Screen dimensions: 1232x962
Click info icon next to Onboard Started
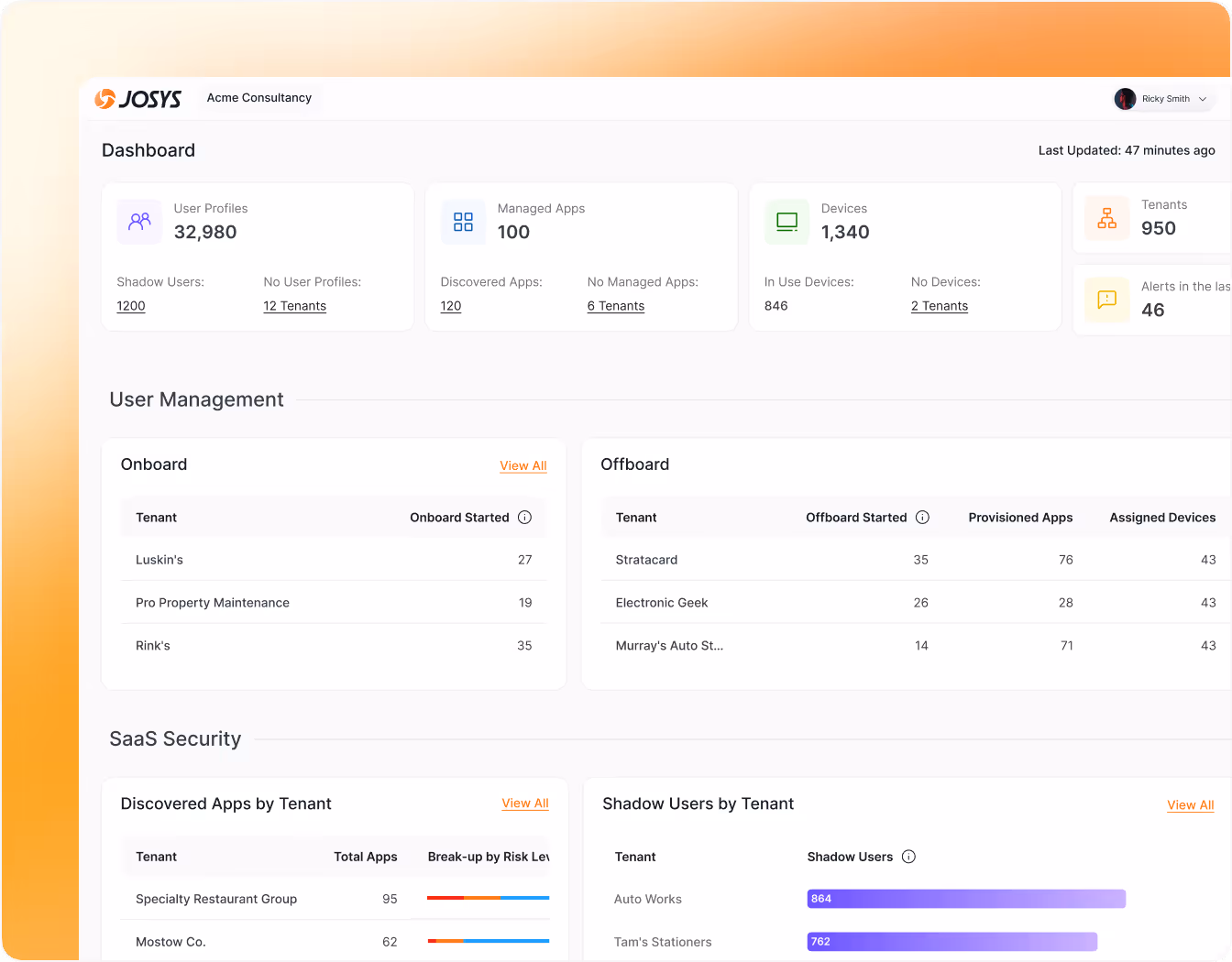pyautogui.click(x=524, y=518)
